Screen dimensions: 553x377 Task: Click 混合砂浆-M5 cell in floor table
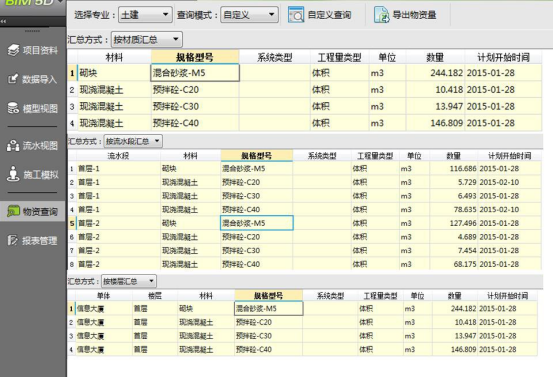[x=268, y=309]
